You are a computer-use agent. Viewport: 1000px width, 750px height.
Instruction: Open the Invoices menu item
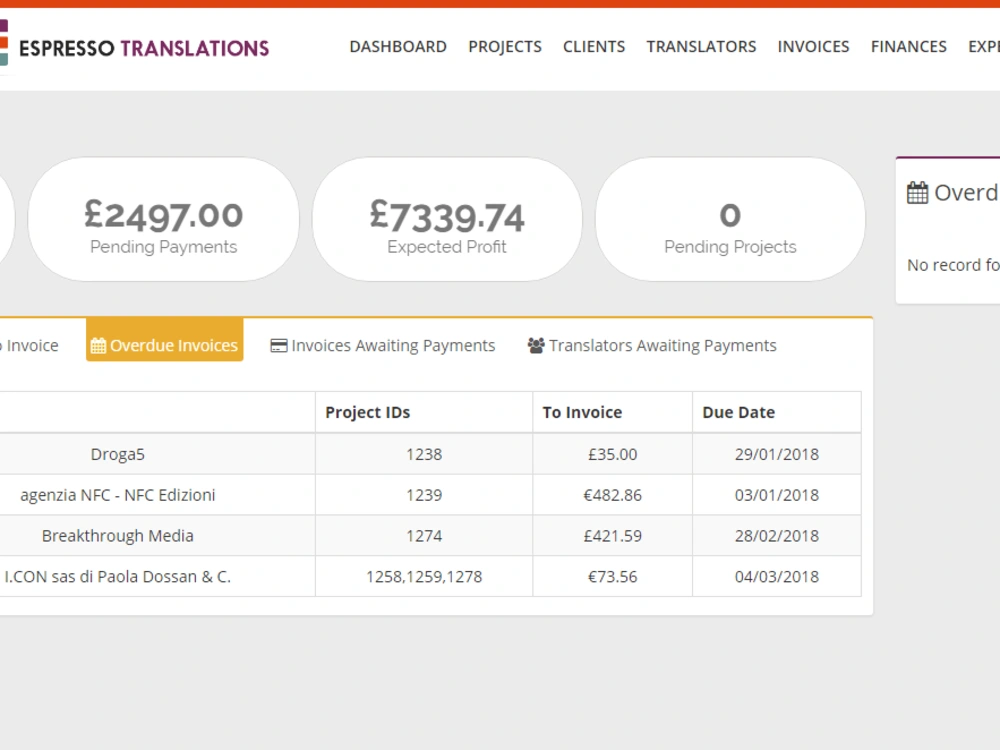[813, 47]
